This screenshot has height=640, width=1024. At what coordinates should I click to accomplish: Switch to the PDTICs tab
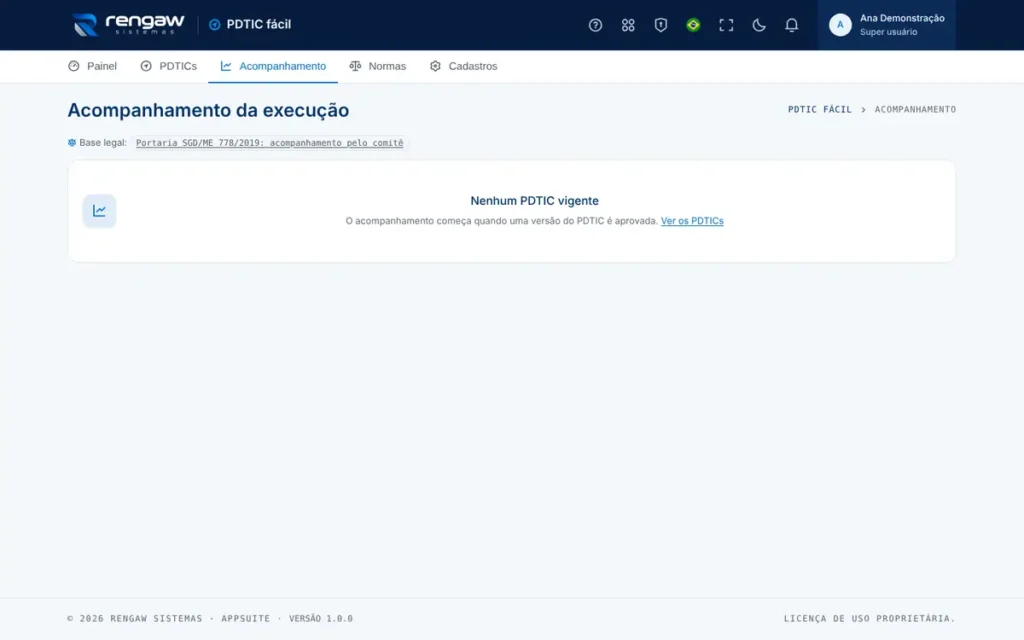pyautogui.click(x=168, y=66)
